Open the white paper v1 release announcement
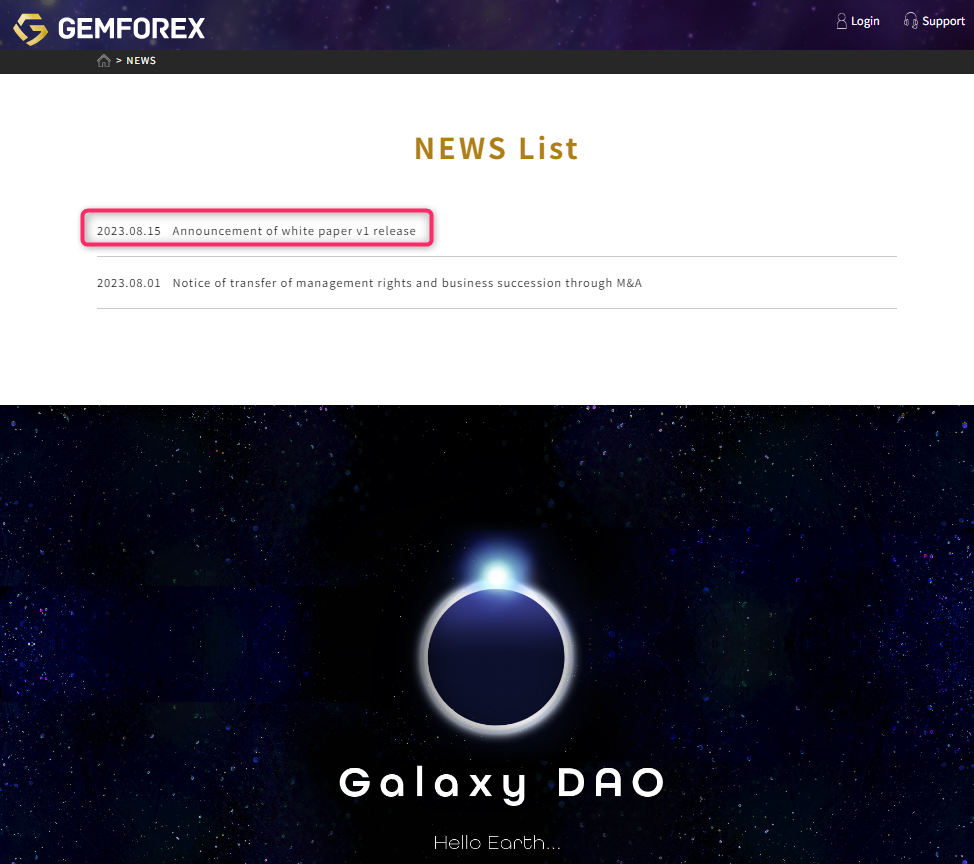974x864 pixels. tap(294, 231)
